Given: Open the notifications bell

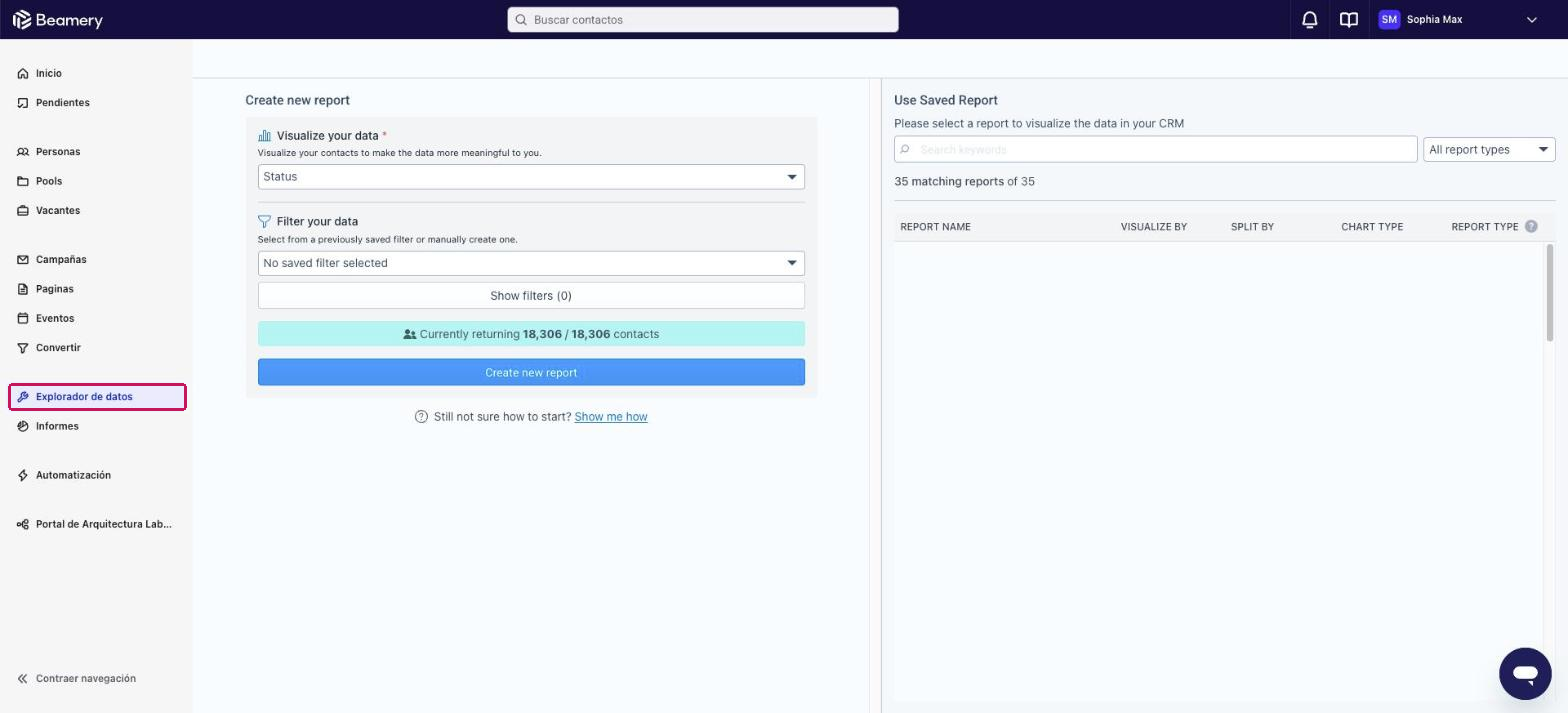Looking at the screenshot, I should [1309, 20].
